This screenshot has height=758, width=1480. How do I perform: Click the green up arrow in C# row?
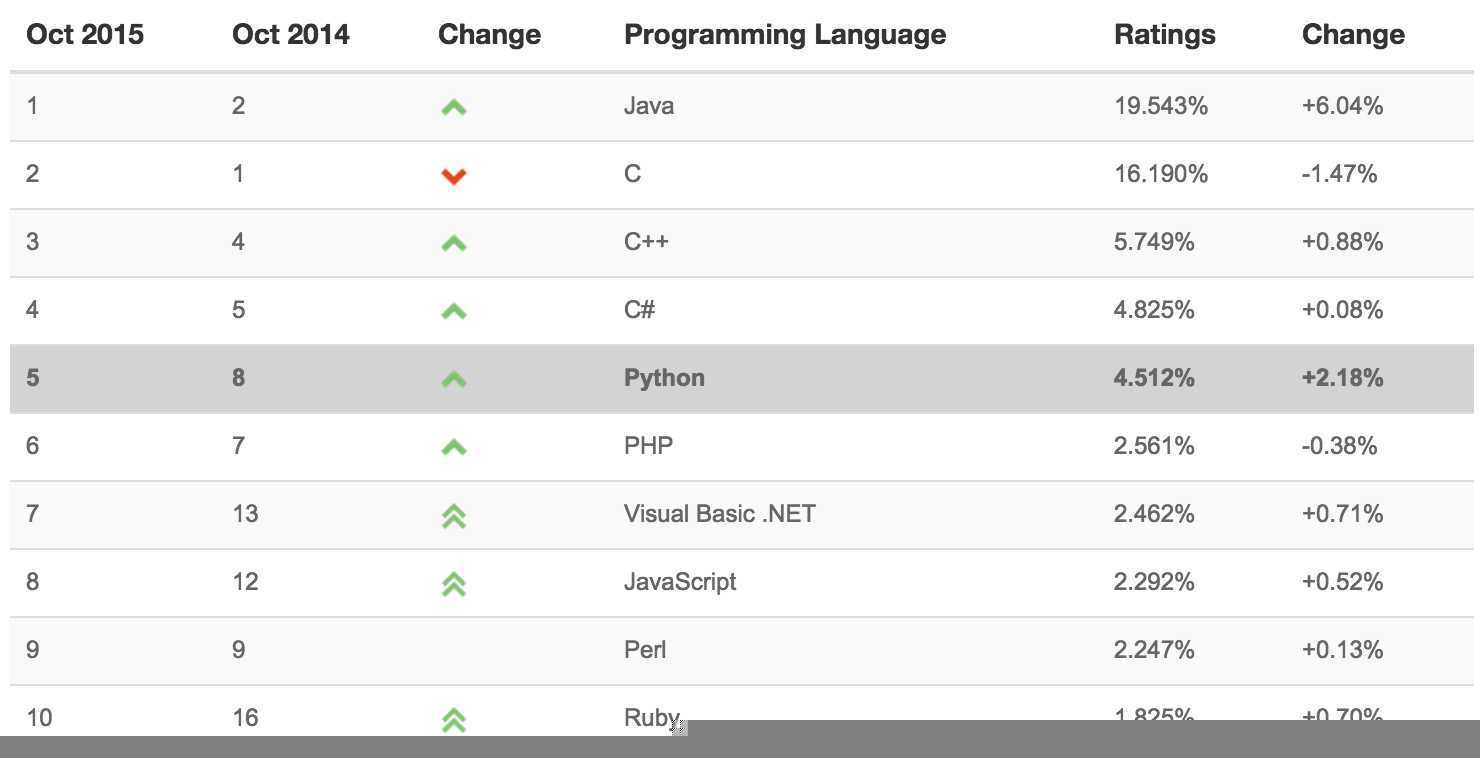point(454,311)
